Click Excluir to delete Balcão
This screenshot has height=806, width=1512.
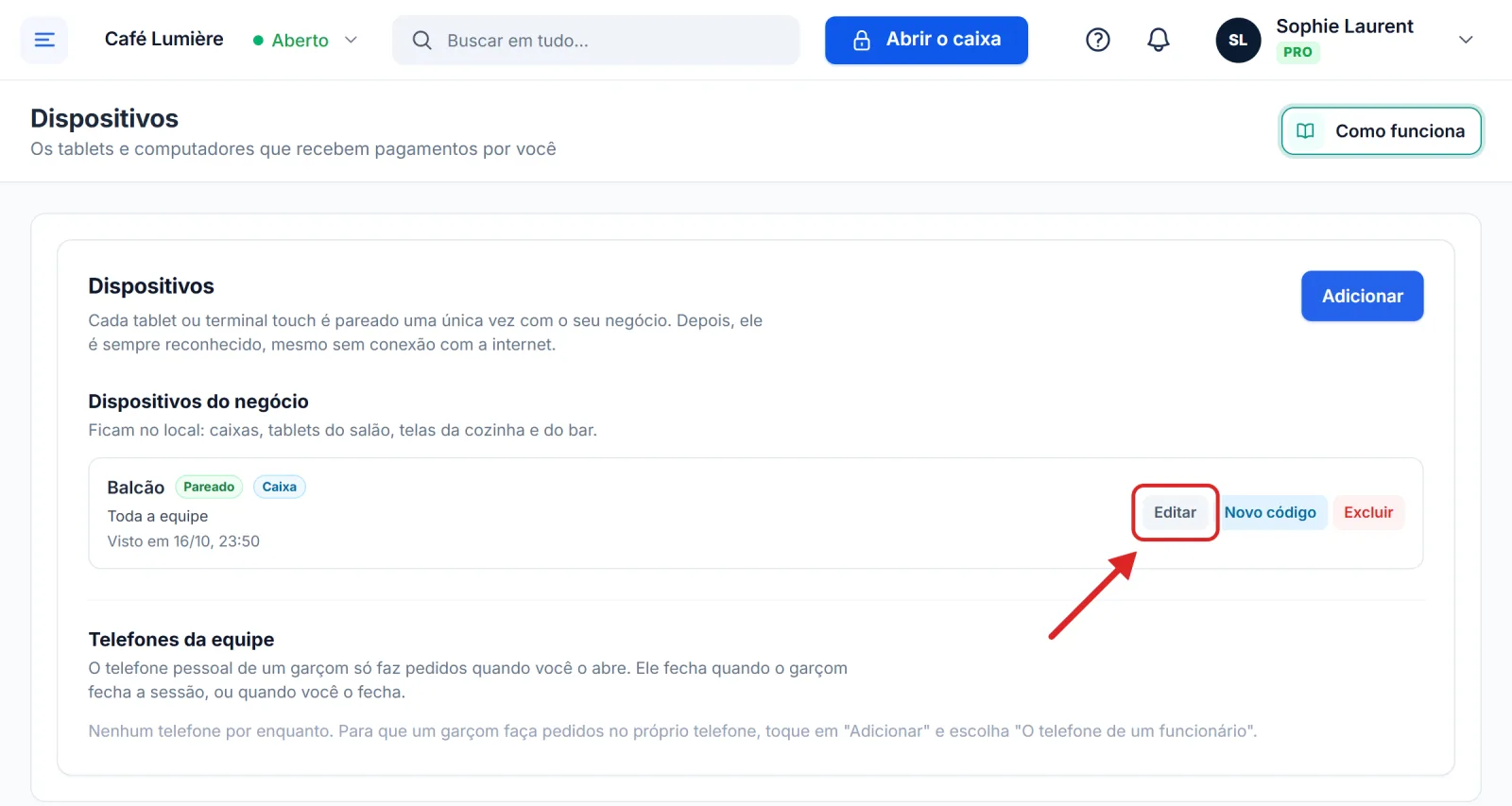(x=1368, y=512)
